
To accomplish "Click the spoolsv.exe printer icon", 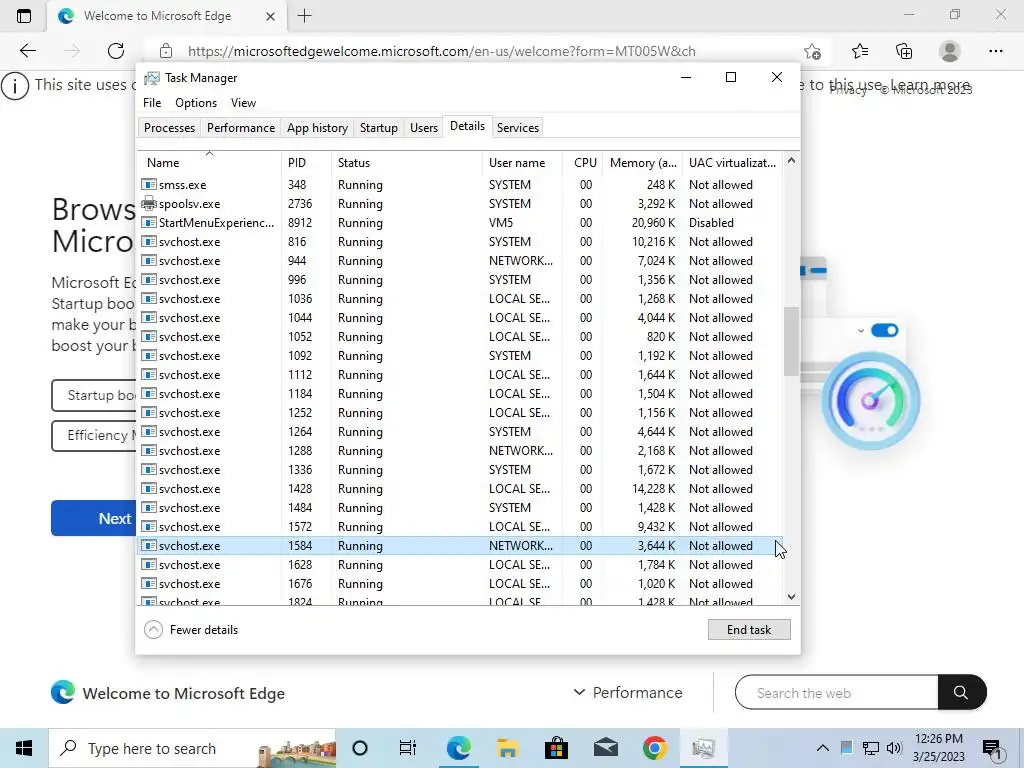I will pos(149,203).
